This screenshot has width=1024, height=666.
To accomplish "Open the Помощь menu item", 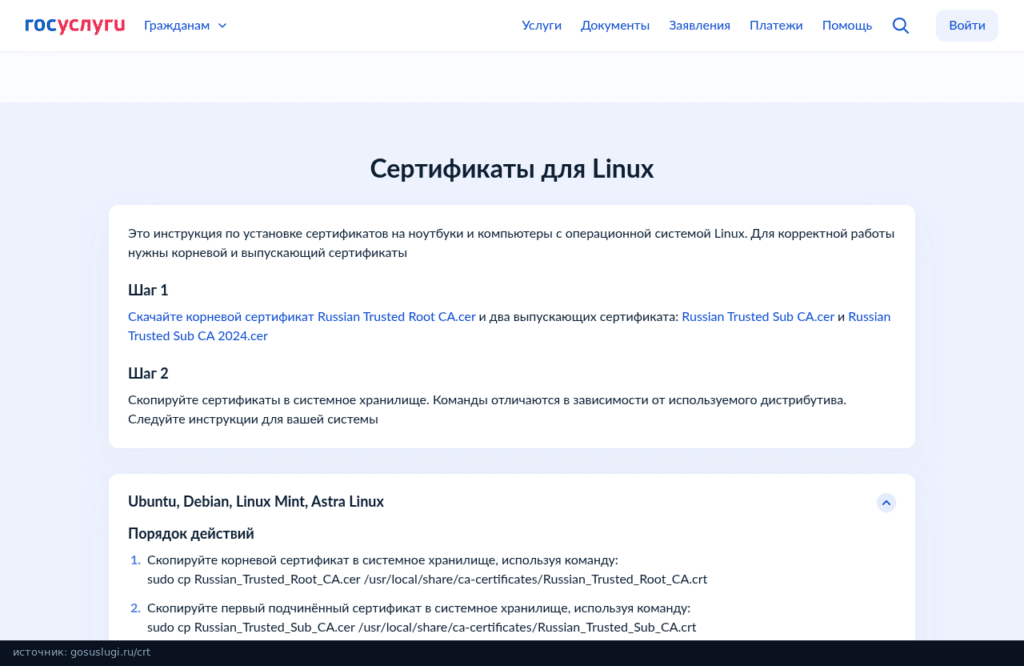I will click(847, 25).
